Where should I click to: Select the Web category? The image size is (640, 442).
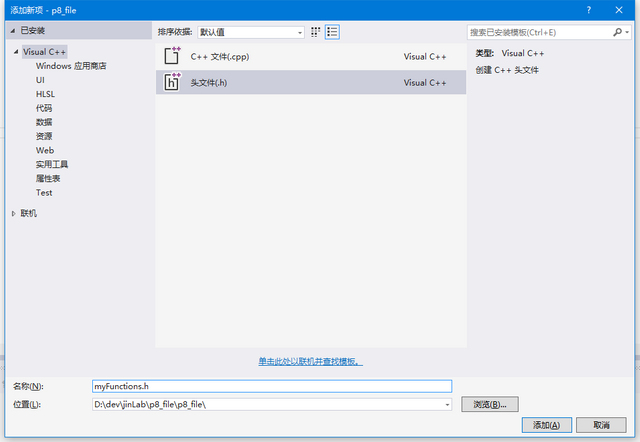pos(45,150)
